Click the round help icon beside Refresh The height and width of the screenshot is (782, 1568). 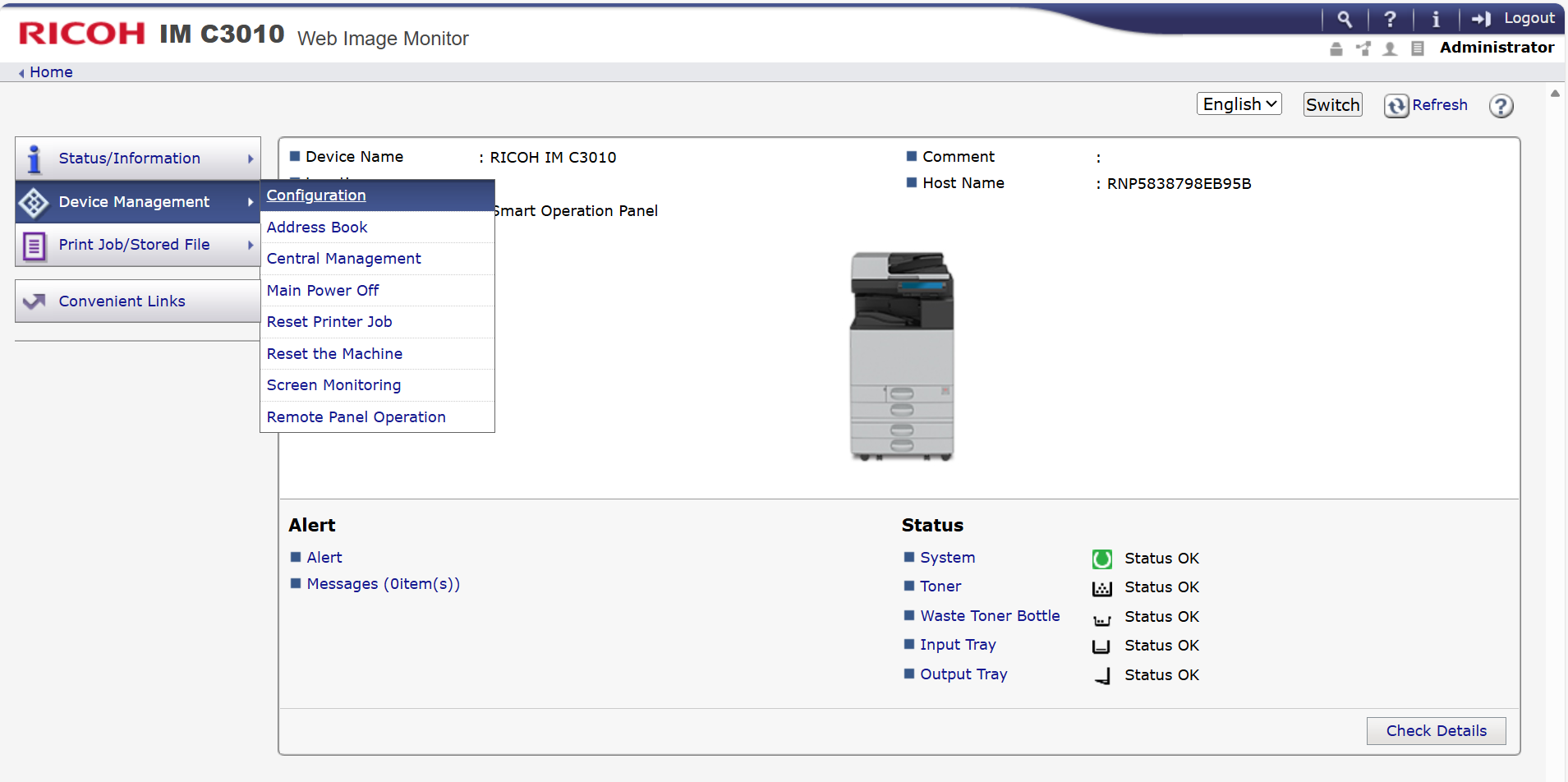pyautogui.click(x=1501, y=106)
